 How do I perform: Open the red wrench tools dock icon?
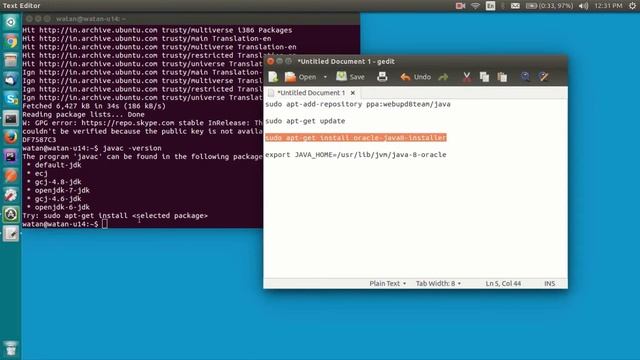coord(11,195)
